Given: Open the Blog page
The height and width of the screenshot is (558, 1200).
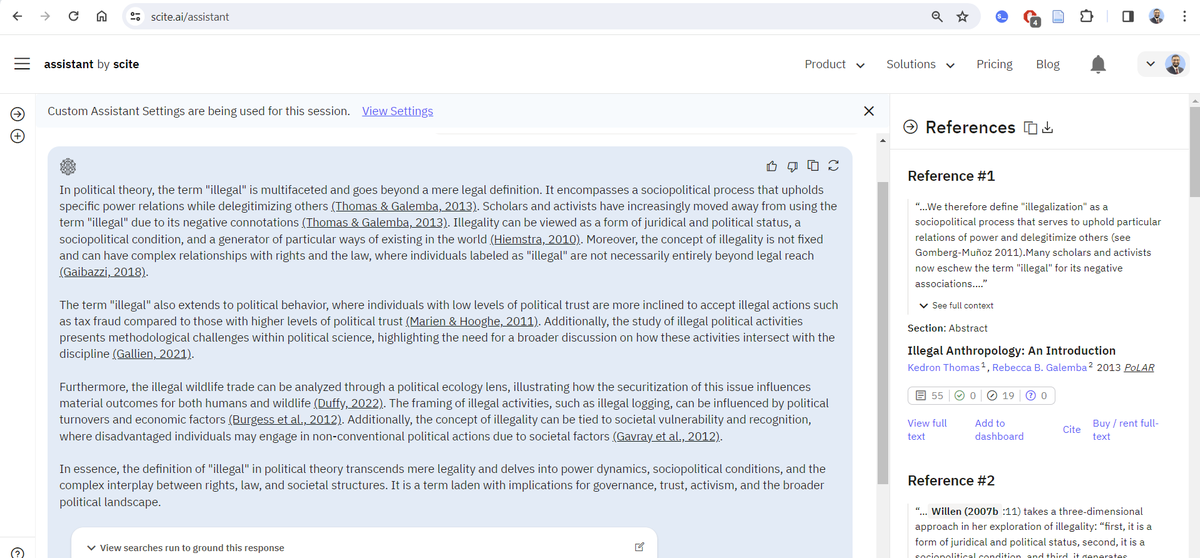Looking at the screenshot, I should click(x=1048, y=64).
